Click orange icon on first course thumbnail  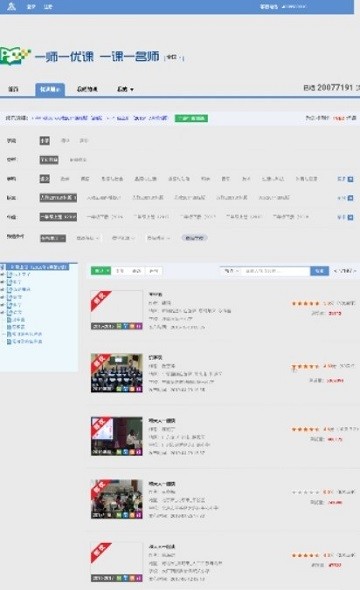(132, 326)
